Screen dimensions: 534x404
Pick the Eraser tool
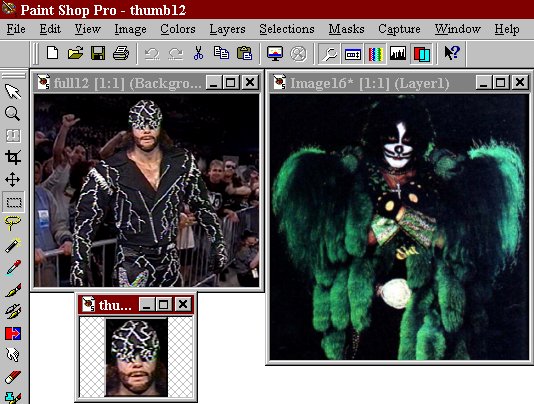13,377
